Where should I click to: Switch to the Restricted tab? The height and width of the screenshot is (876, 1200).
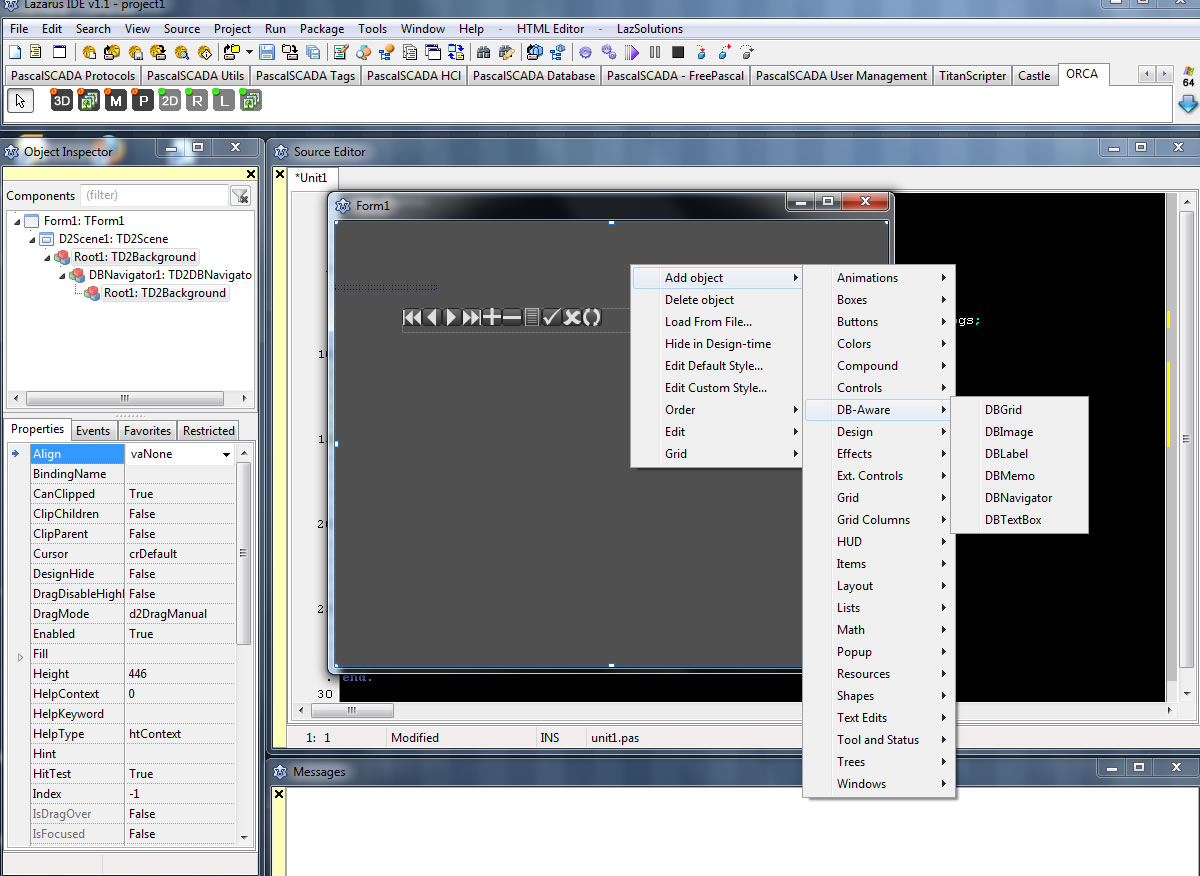point(209,431)
